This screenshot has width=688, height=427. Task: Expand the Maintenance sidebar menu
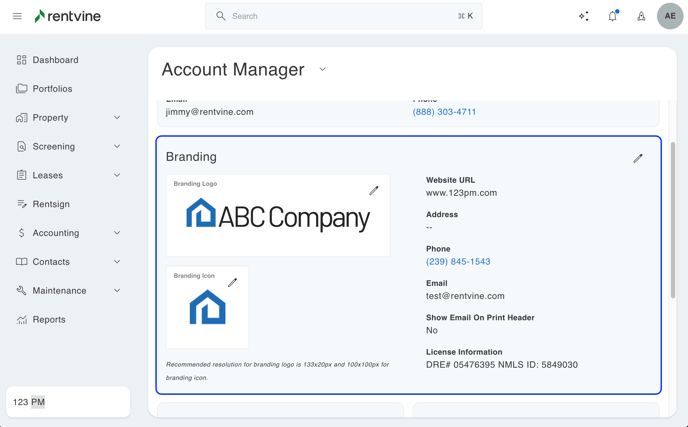pyautogui.click(x=117, y=291)
